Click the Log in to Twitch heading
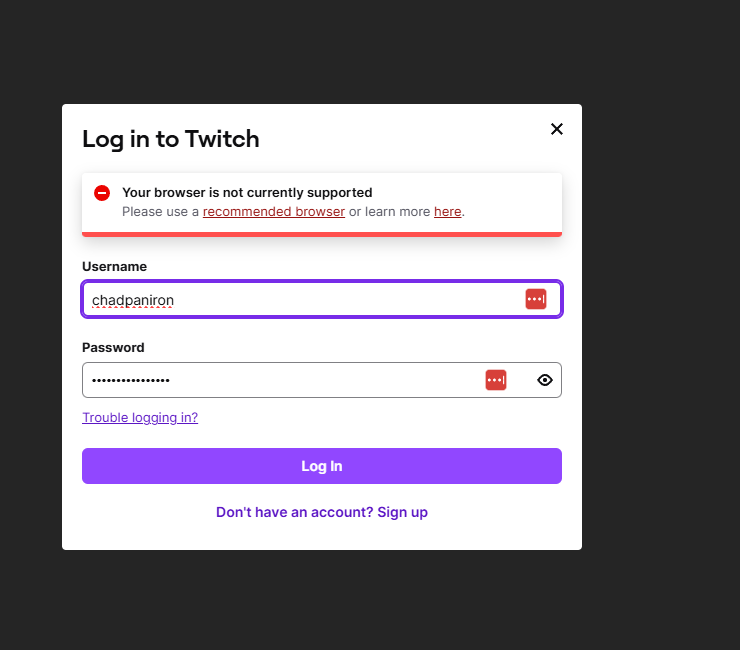Screen dimensions: 740x650 pyautogui.click(x=171, y=139)
